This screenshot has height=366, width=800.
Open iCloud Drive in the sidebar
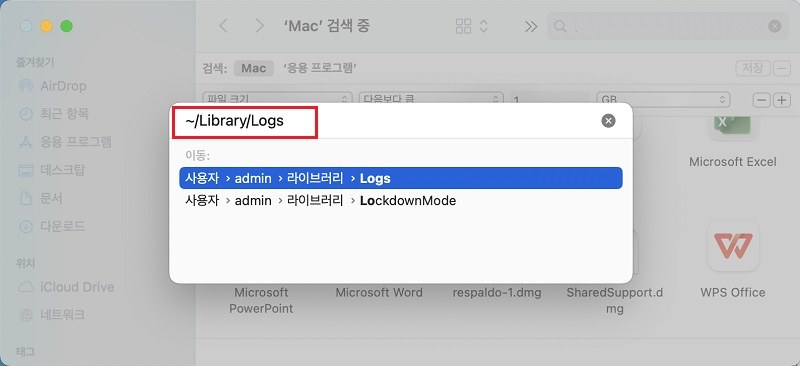pos(66,287)
